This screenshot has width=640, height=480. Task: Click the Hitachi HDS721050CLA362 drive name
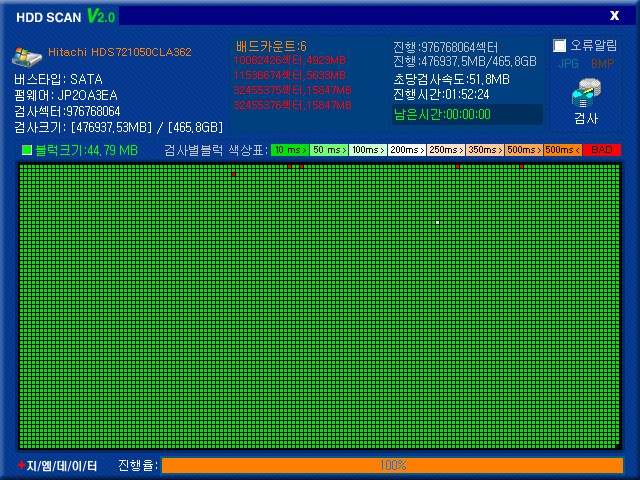[x=120, y=52]
